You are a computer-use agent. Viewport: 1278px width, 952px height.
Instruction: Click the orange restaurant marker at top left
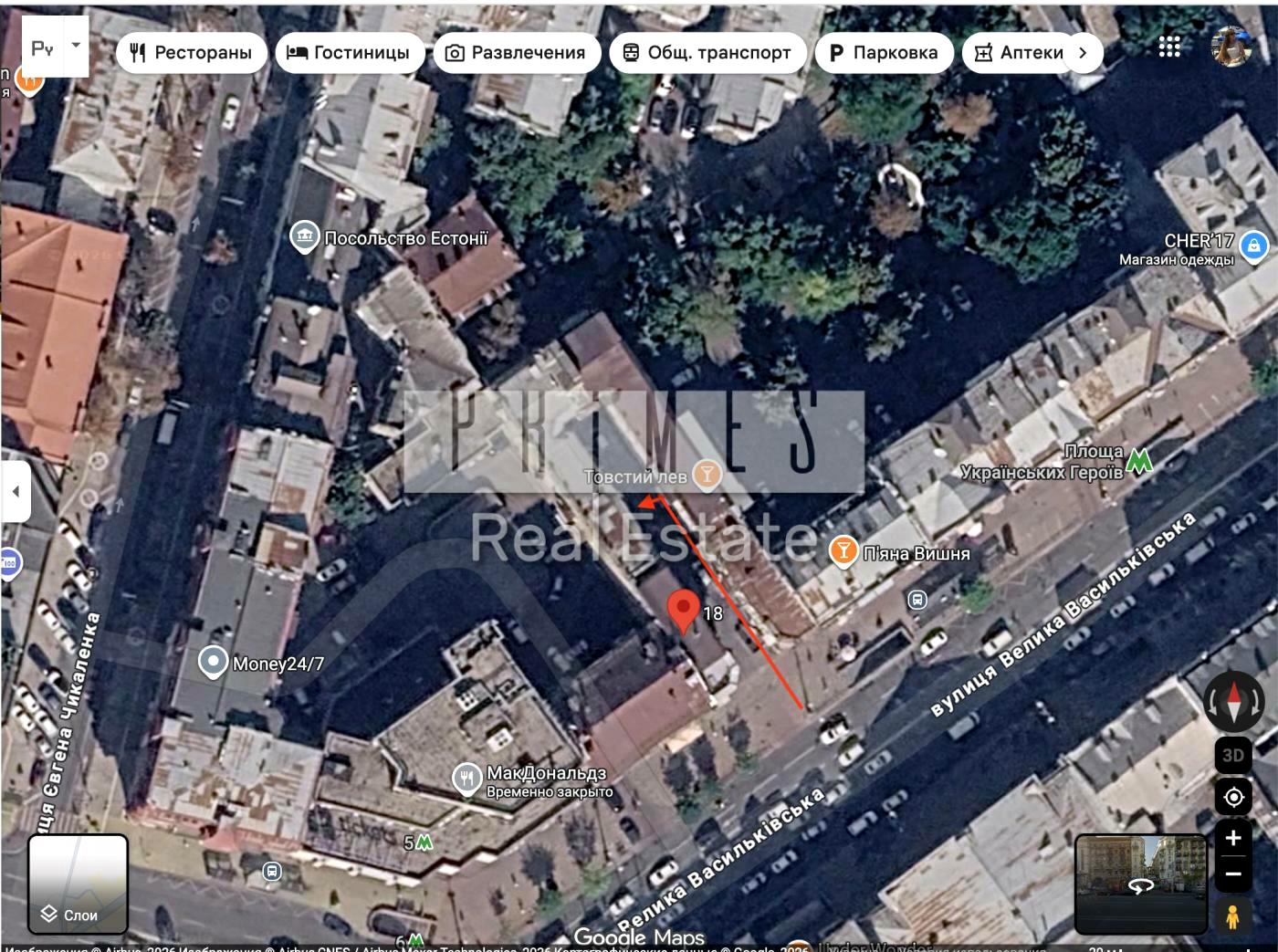click(x=30, y=78)
